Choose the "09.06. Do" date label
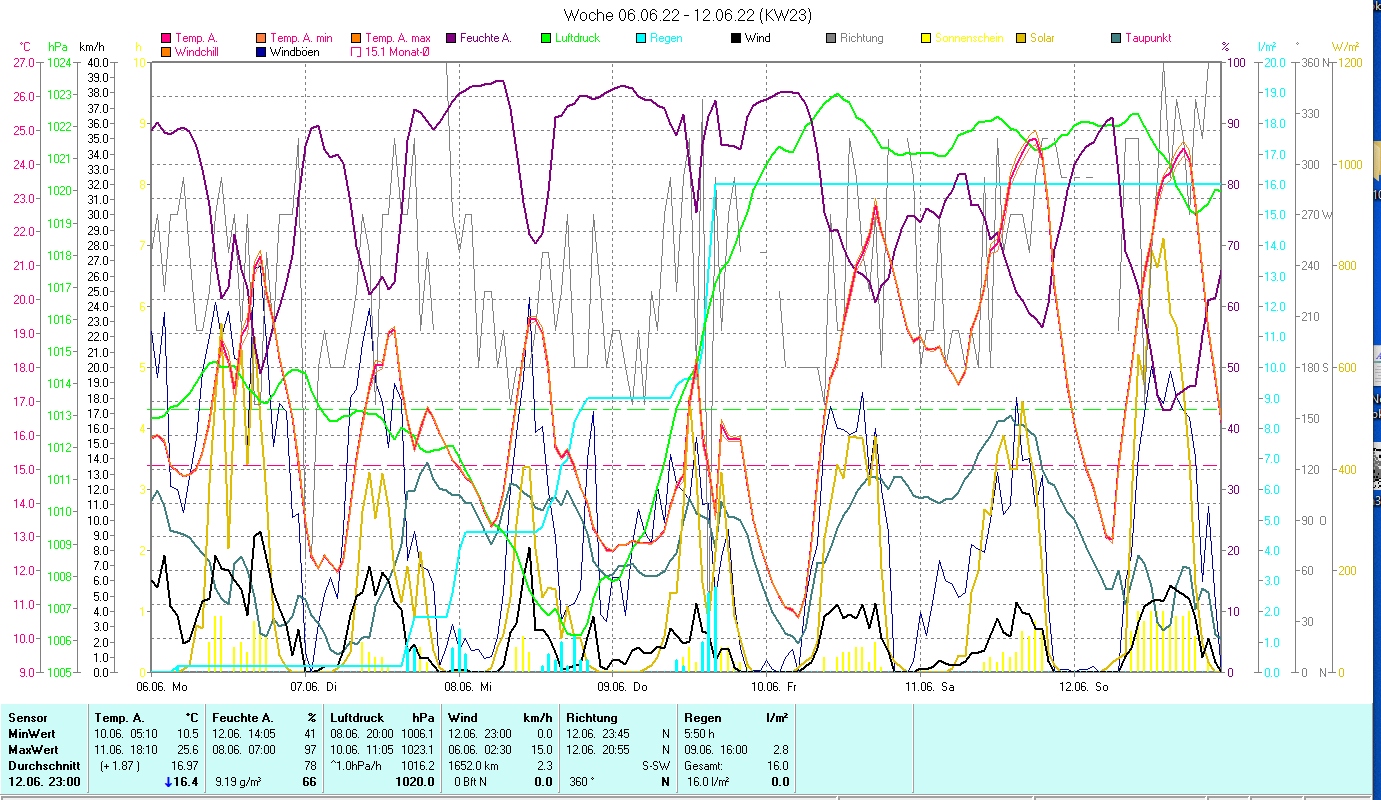The width and height of the screenshot is (1381, 800). tap(622, 687)
